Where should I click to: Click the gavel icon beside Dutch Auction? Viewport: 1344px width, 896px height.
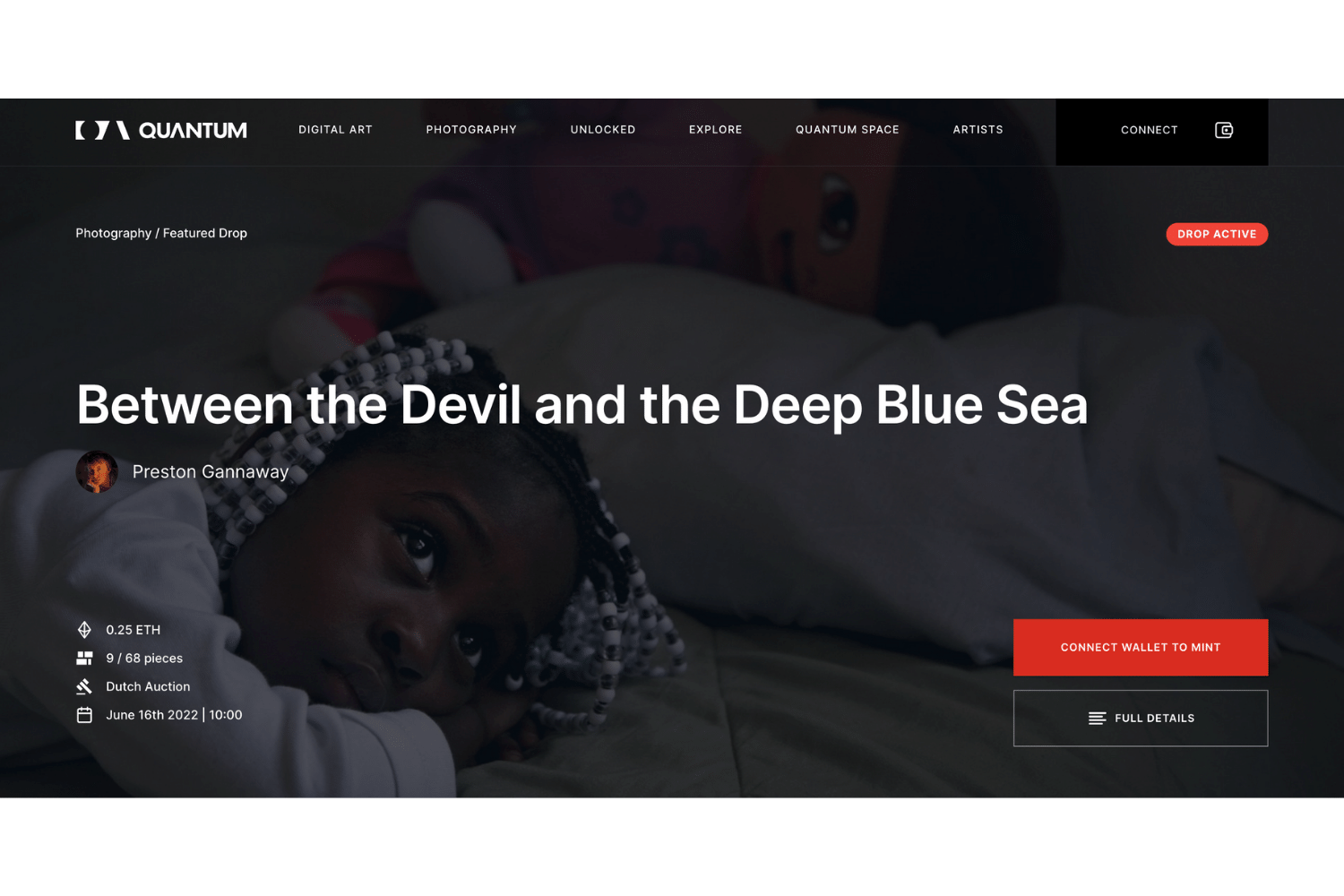pos(84,686)
